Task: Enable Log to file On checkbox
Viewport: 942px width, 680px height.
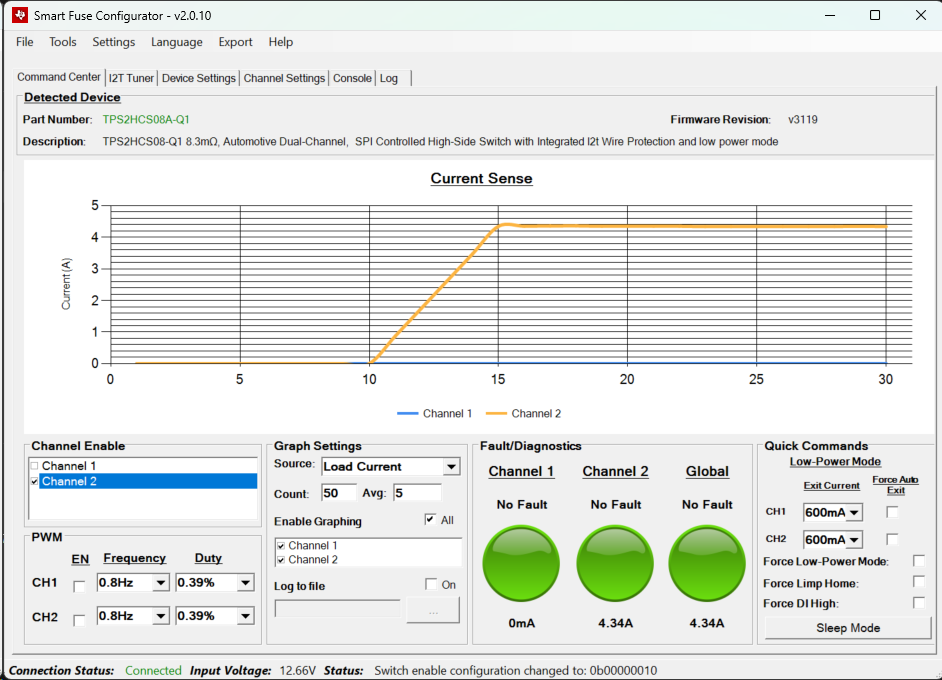Action: (x=431, y=585)
